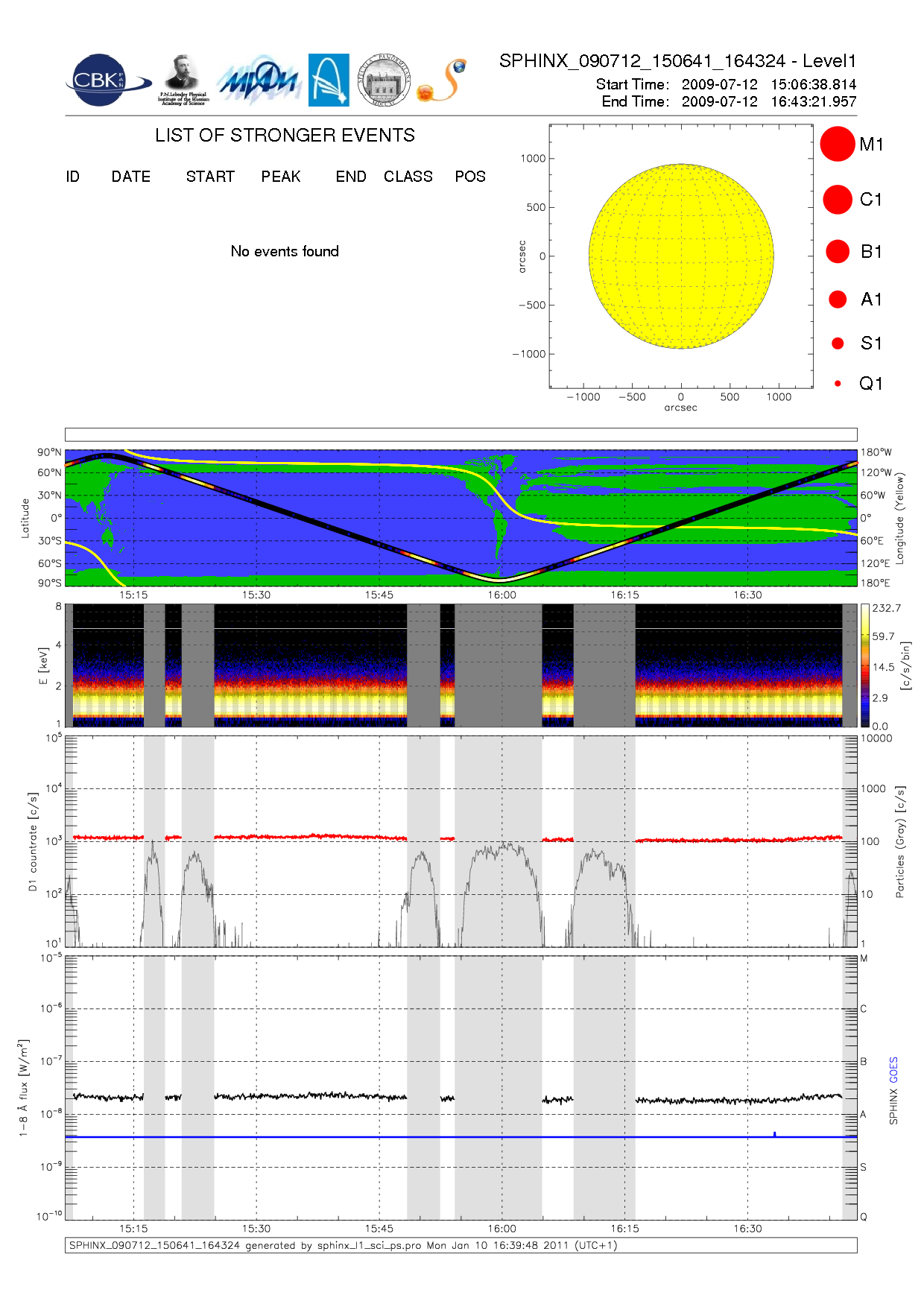Image resolution: width=924 pixels, height=1307 pixels.
Task: Click the blue GOES flux line
Action: (461, 1137)
